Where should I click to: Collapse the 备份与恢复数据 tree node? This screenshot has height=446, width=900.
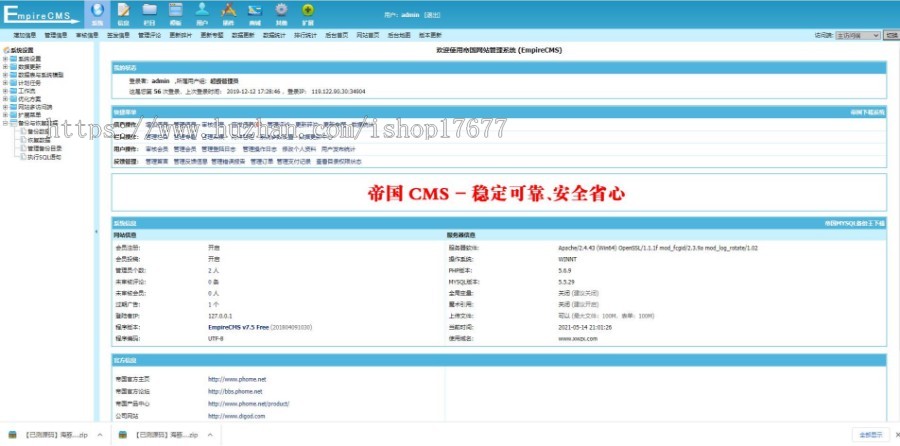click(x=5, y=123)
